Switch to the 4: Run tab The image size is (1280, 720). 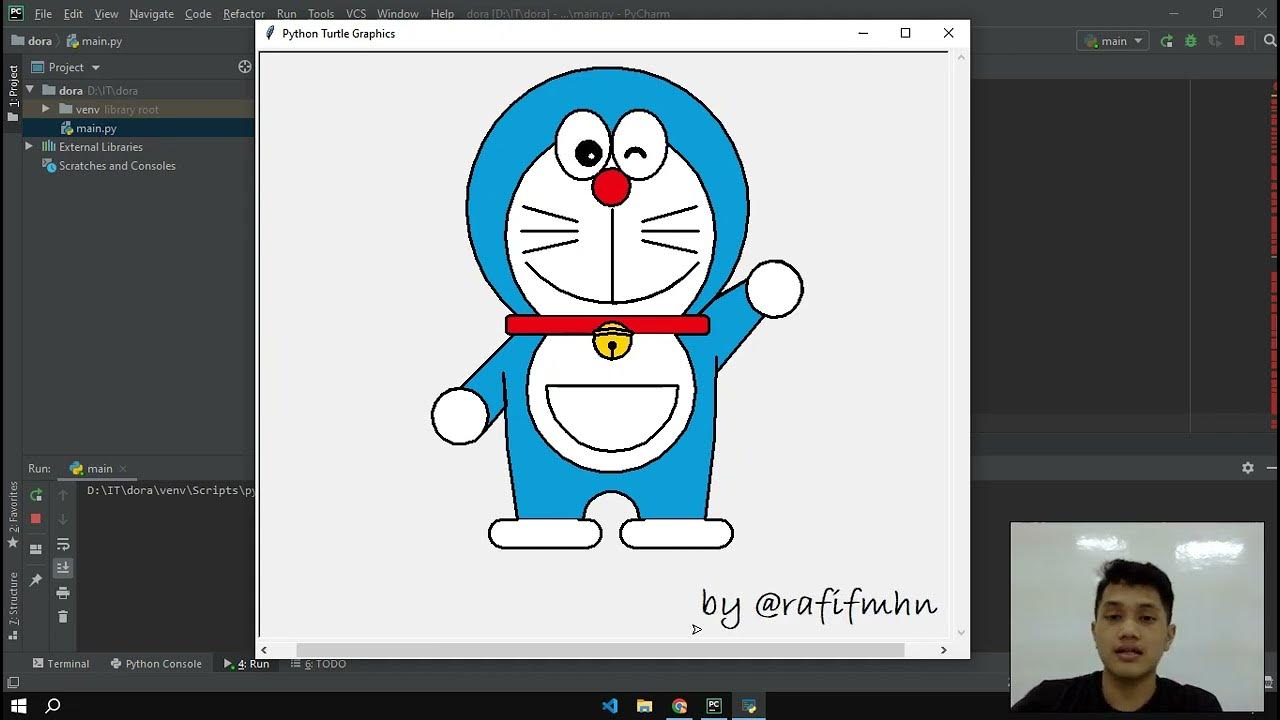tap(247, 664)
